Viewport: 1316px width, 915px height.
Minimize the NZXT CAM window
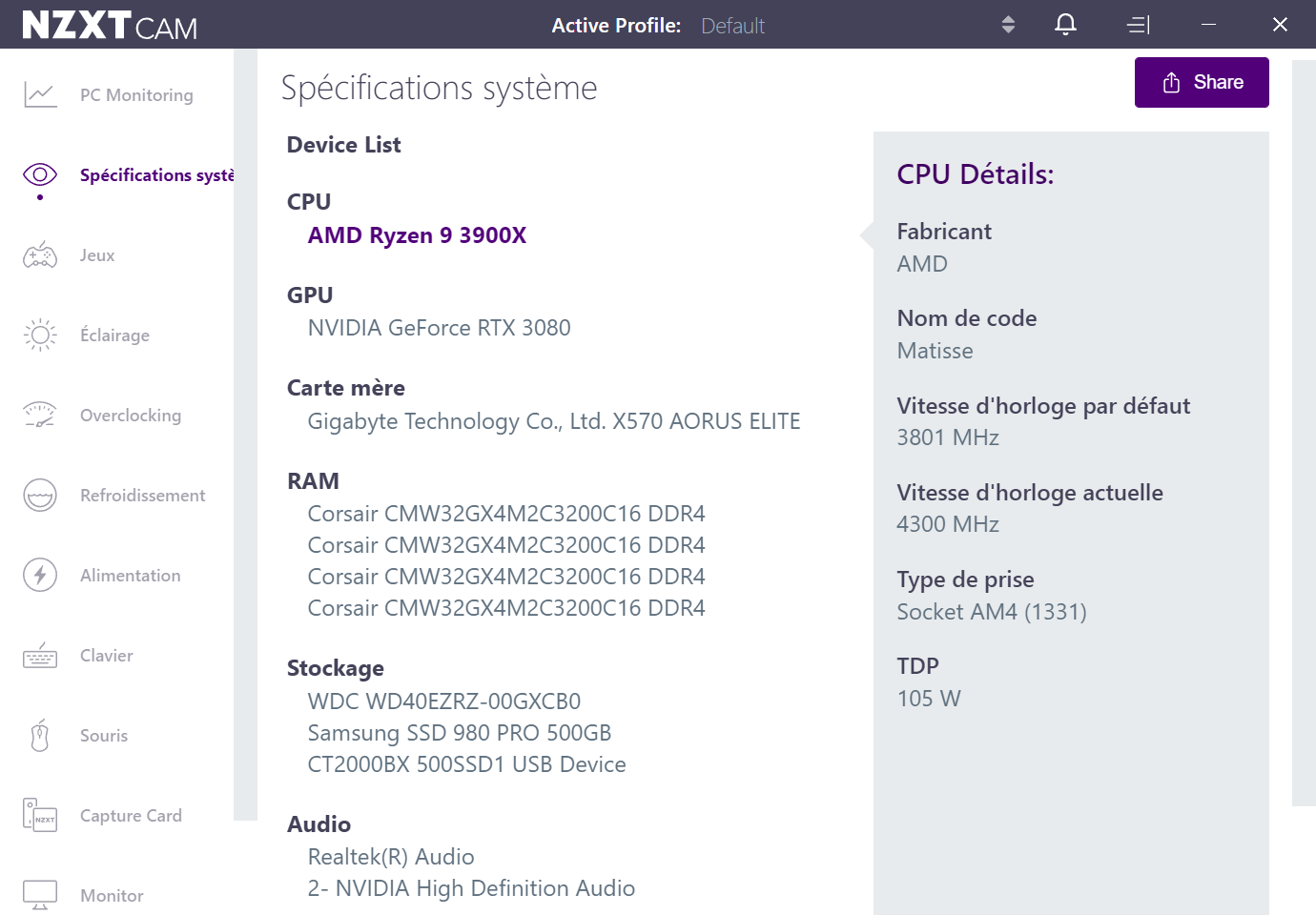1208,25
